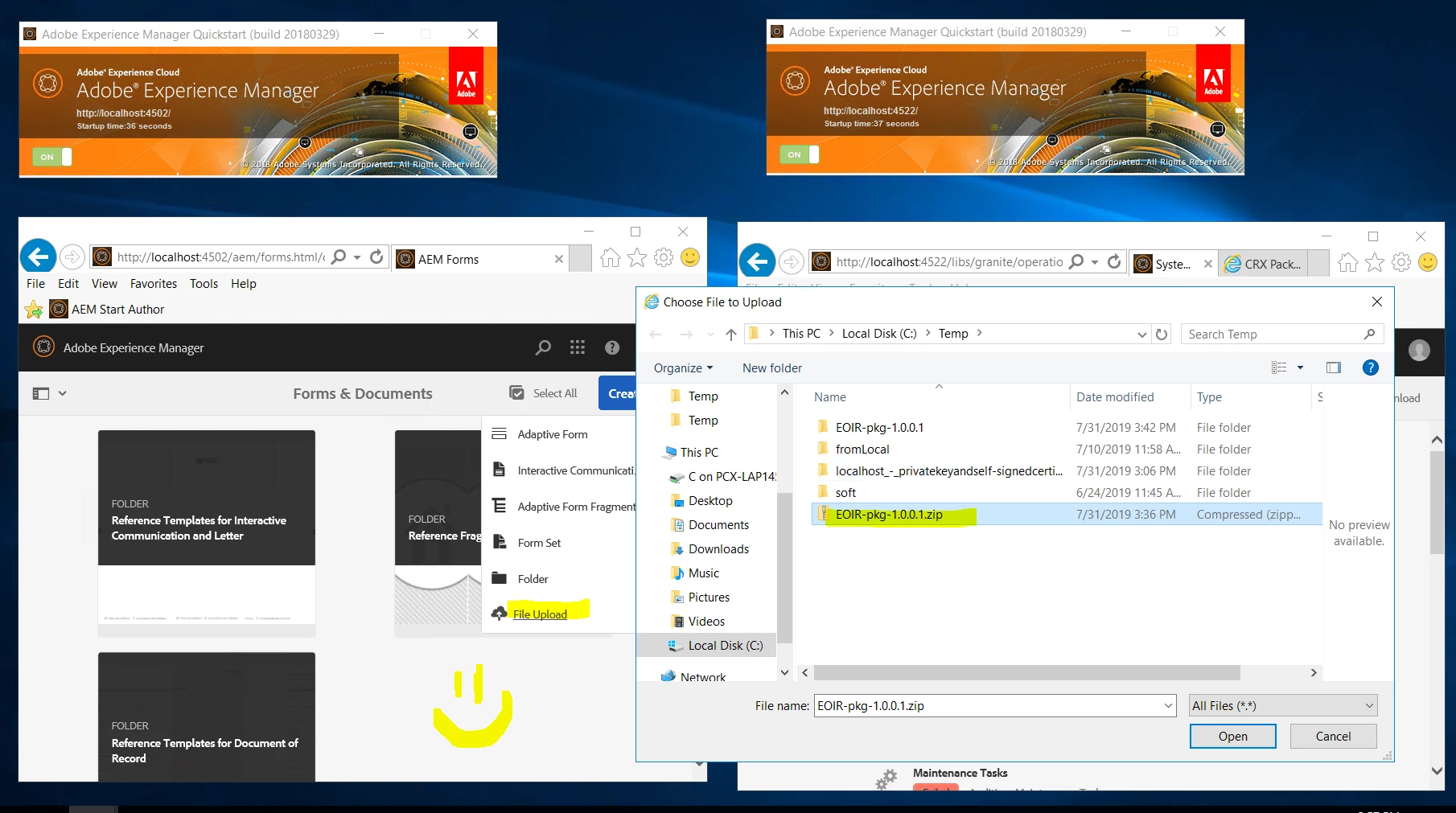The image size is (1456, 813).
Task: Click Open button in file dialog
Action: [1232, 736]
